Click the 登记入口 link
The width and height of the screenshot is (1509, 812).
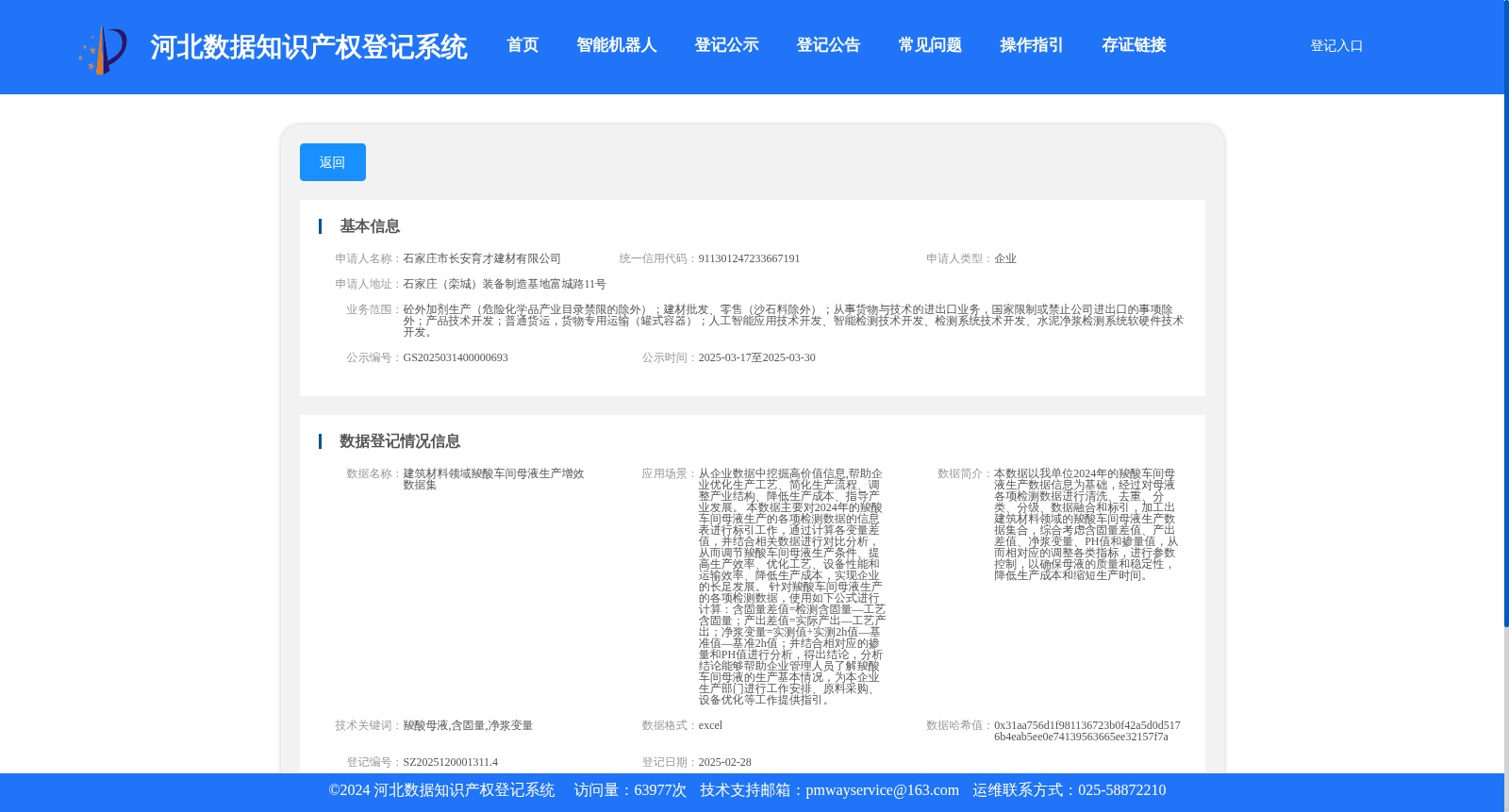[x=1336, y=45]
